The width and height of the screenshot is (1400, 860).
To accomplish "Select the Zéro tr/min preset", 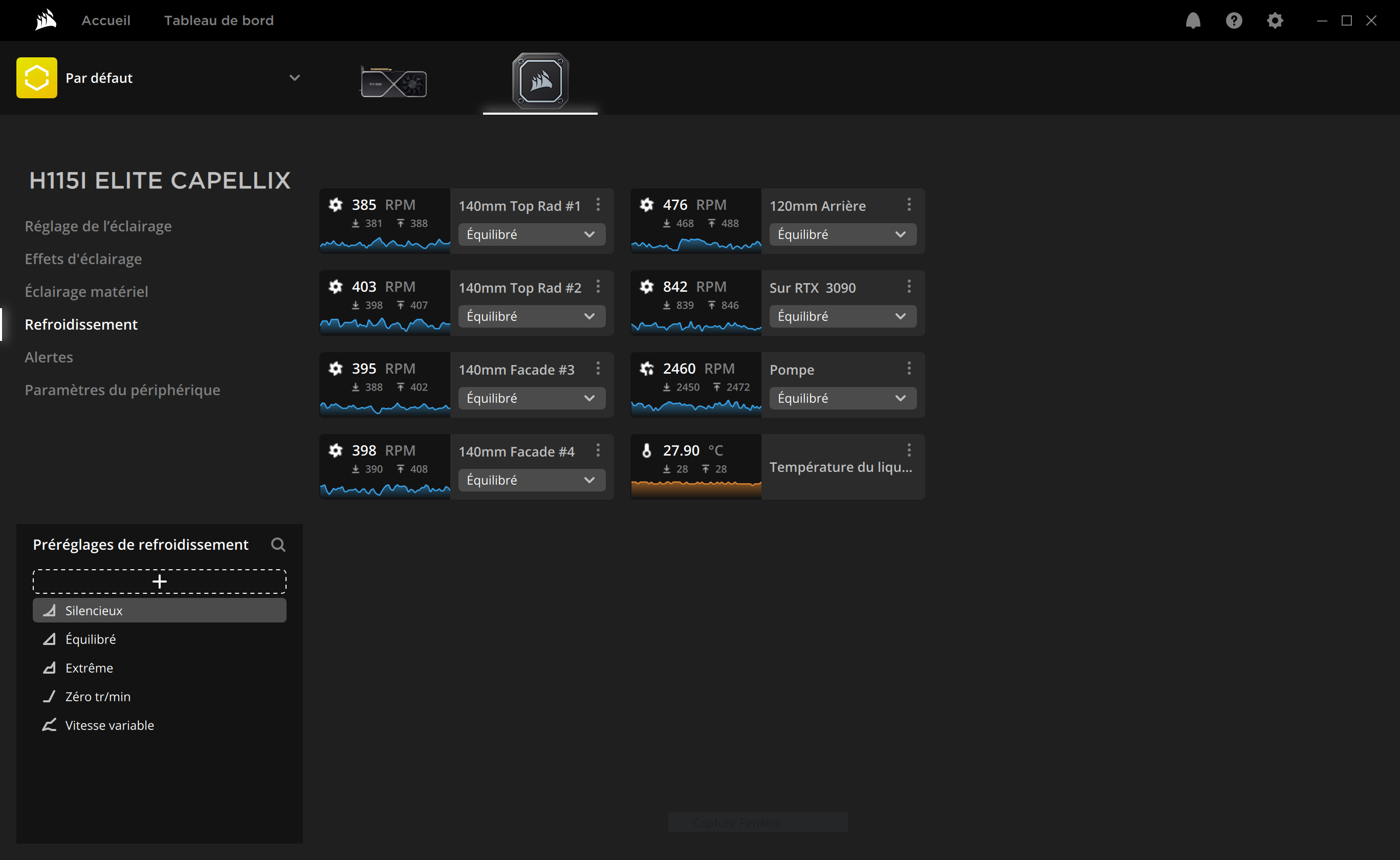I will (x=98, y=697).
